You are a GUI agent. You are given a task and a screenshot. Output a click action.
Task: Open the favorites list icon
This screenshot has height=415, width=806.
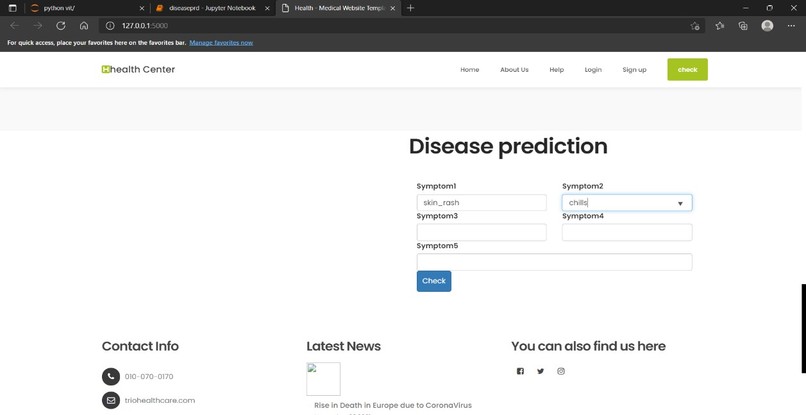tap(720, 26)
